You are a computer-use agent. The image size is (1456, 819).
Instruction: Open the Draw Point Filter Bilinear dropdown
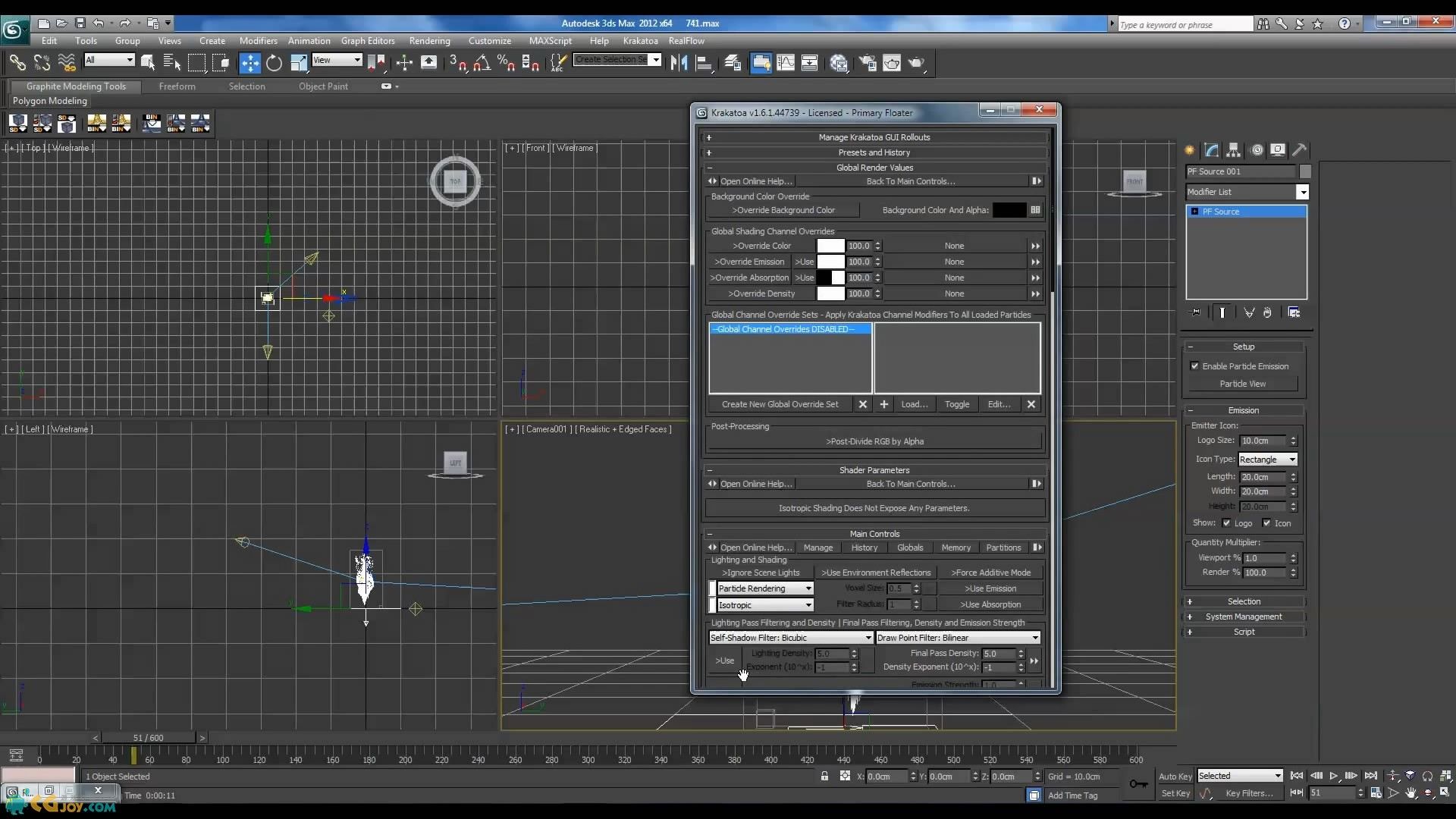point(958,638)
